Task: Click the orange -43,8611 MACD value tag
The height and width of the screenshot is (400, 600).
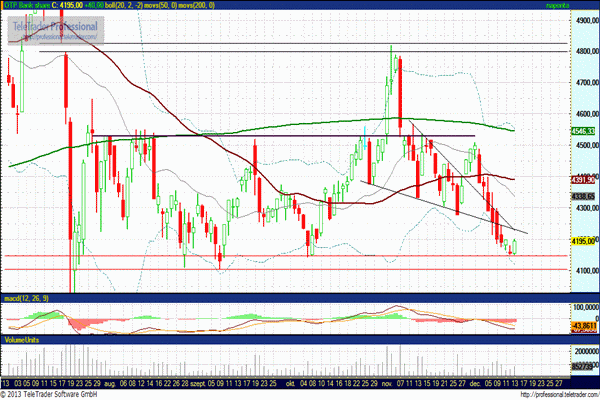Action: [584, 326]
